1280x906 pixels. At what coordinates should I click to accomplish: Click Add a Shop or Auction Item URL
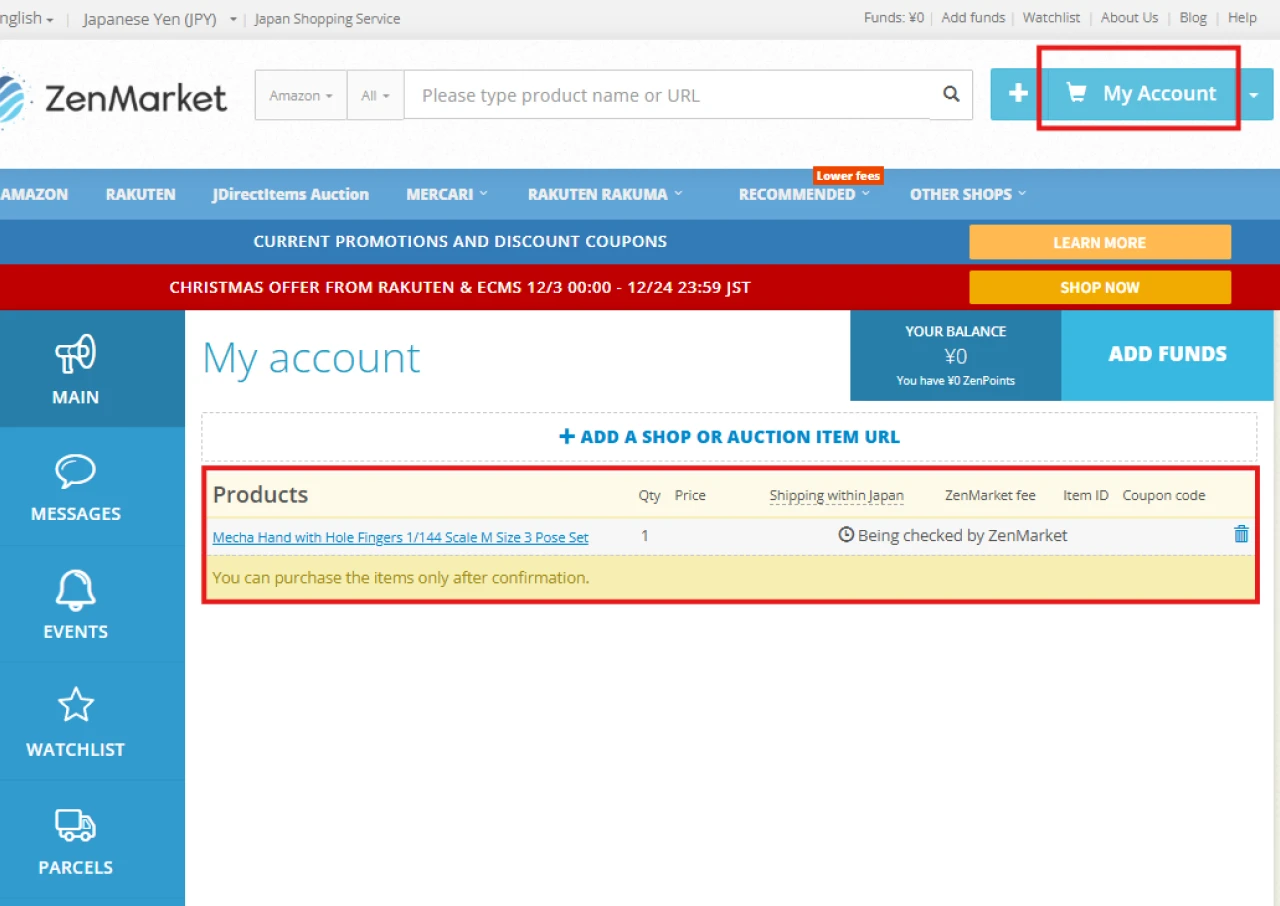[729, 437]
